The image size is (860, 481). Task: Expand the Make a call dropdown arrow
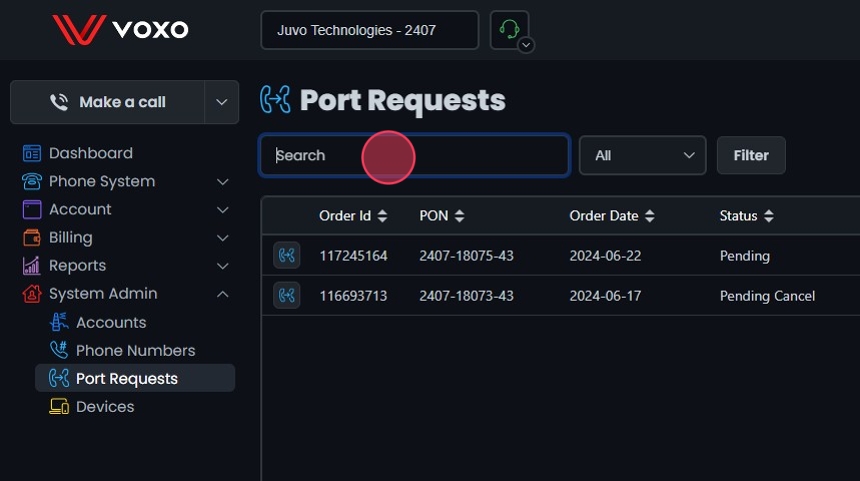pyautogui.click(x=221, y=102)
